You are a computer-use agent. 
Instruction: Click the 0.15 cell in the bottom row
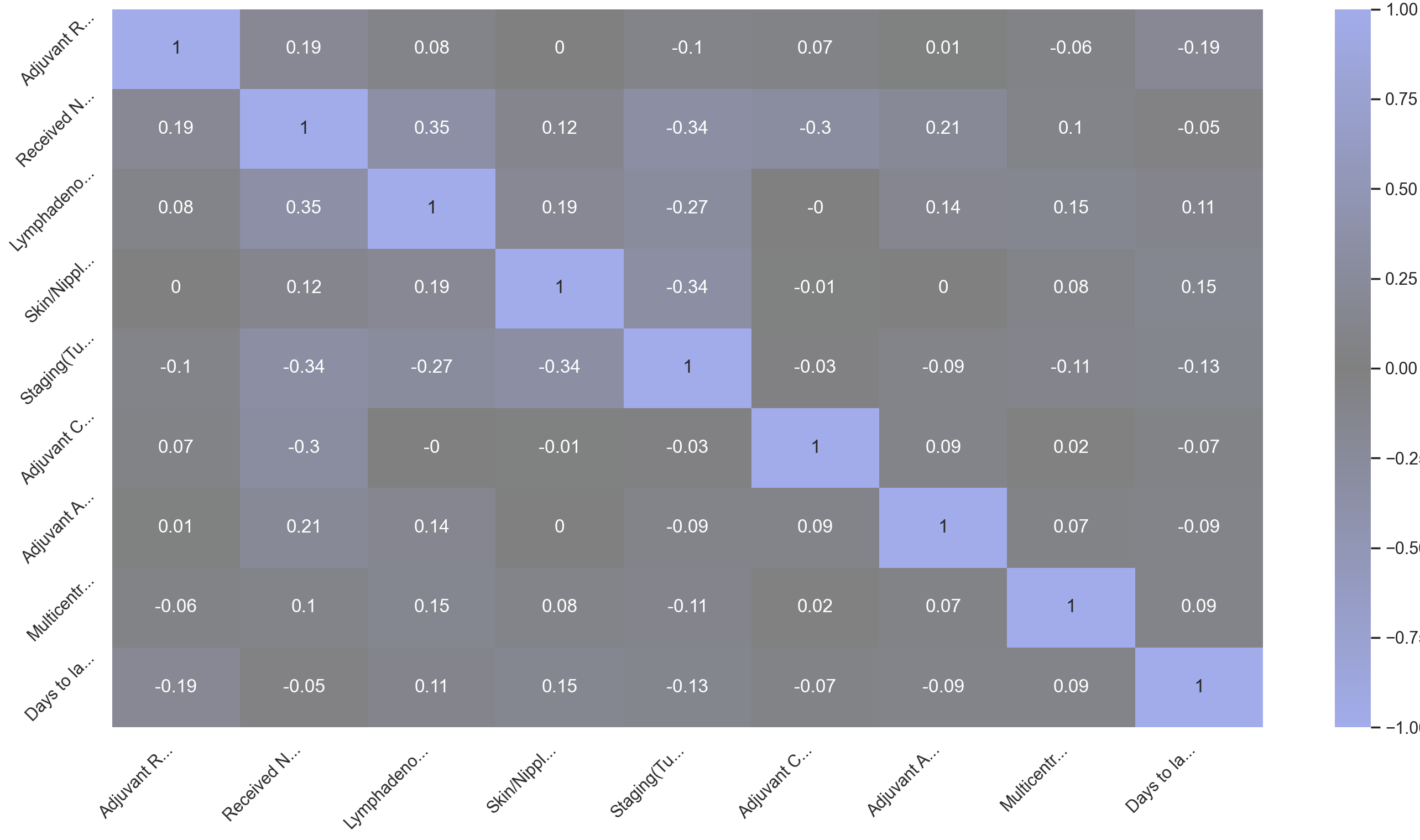coord(559,686)
